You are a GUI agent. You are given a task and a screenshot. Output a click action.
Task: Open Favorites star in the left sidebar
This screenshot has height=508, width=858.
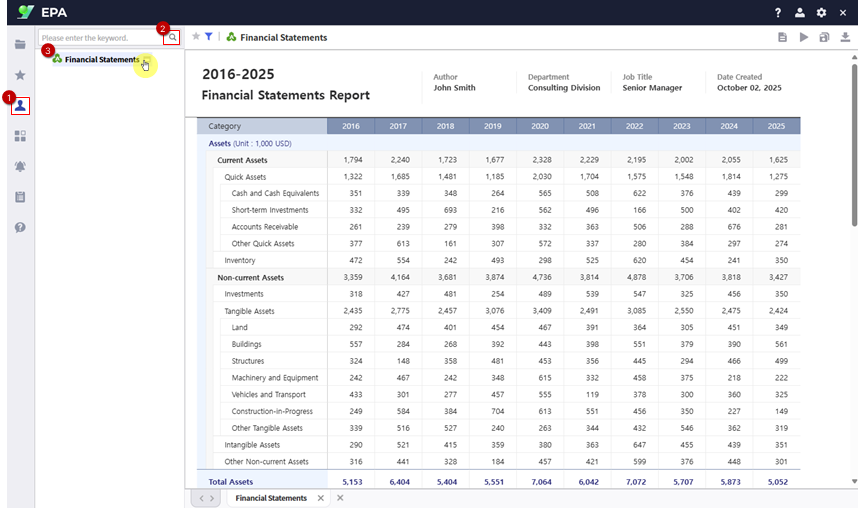(x=20, y=75)
